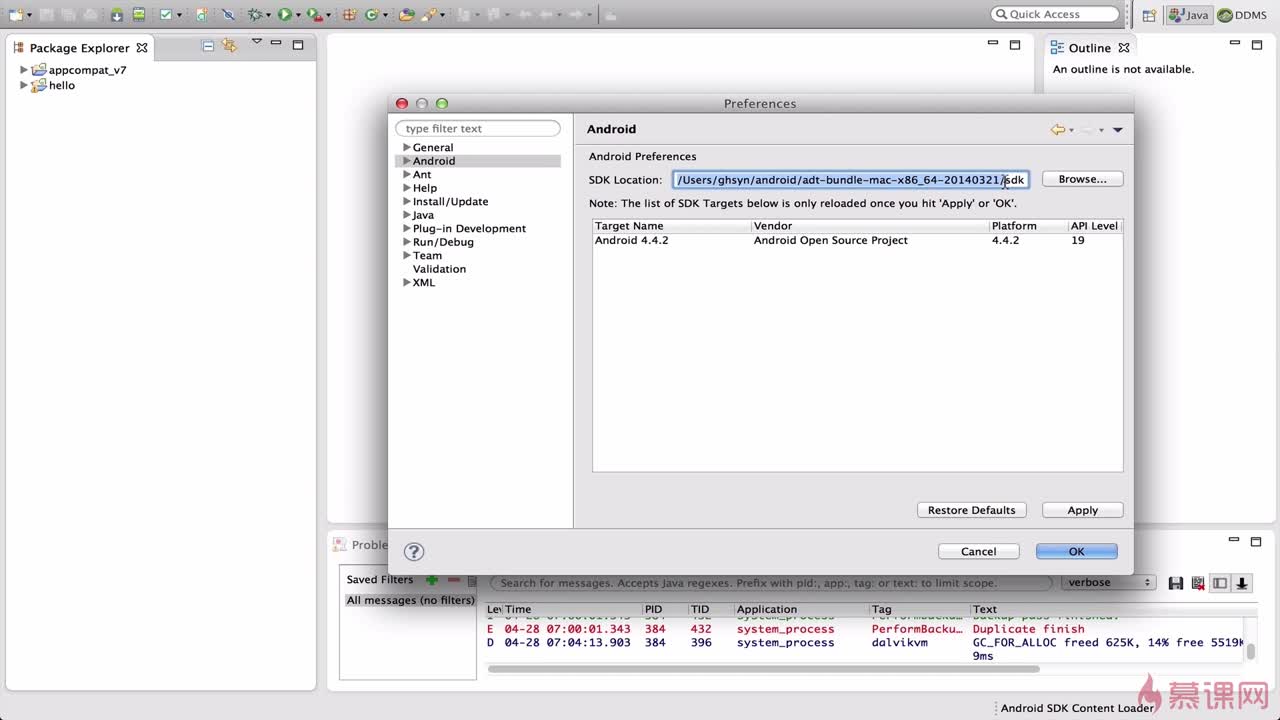Click the preferences filter text box
1280x720 pixels.
478,128
